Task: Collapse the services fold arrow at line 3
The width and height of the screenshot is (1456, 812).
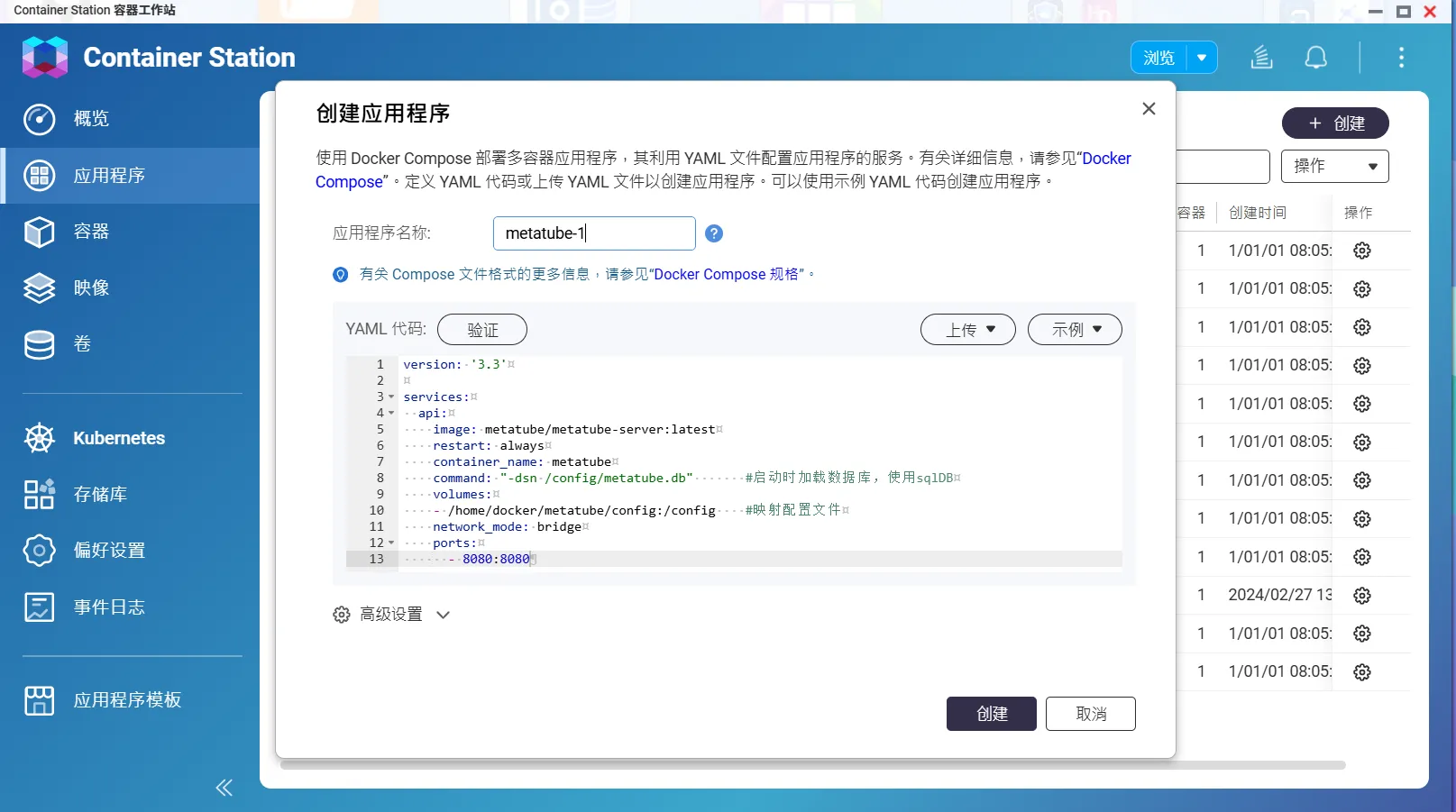Action: point(391,397)
